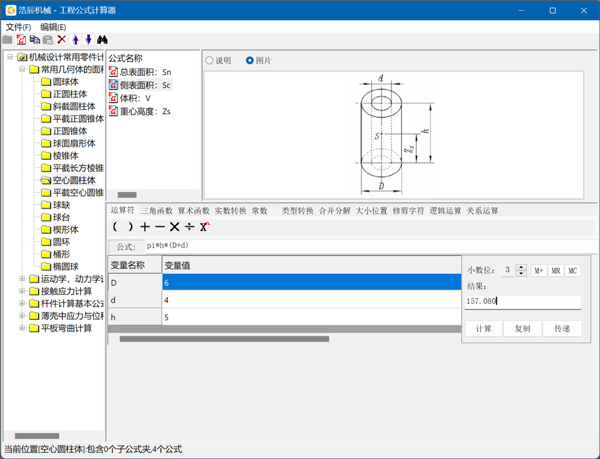Insert the left parenthesis operator

pos(115,227)
